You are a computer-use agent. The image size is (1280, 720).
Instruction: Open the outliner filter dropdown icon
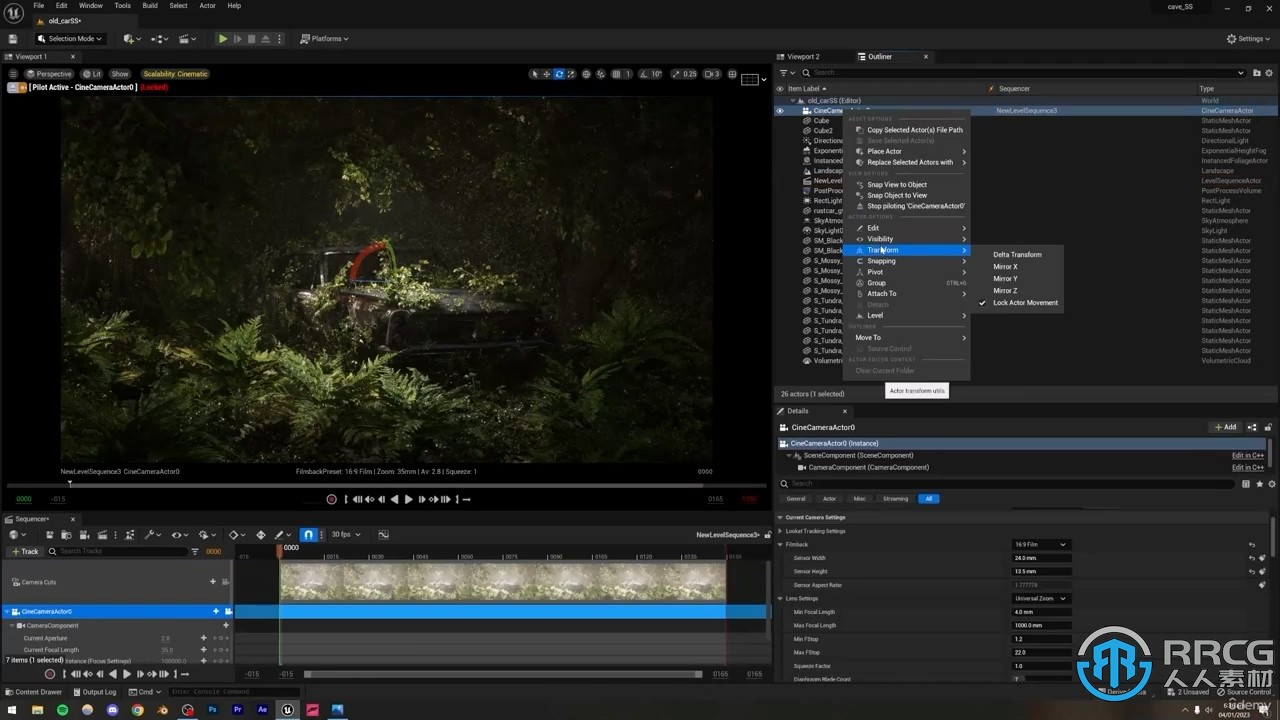pyautogui.click(x=785, y=73)
